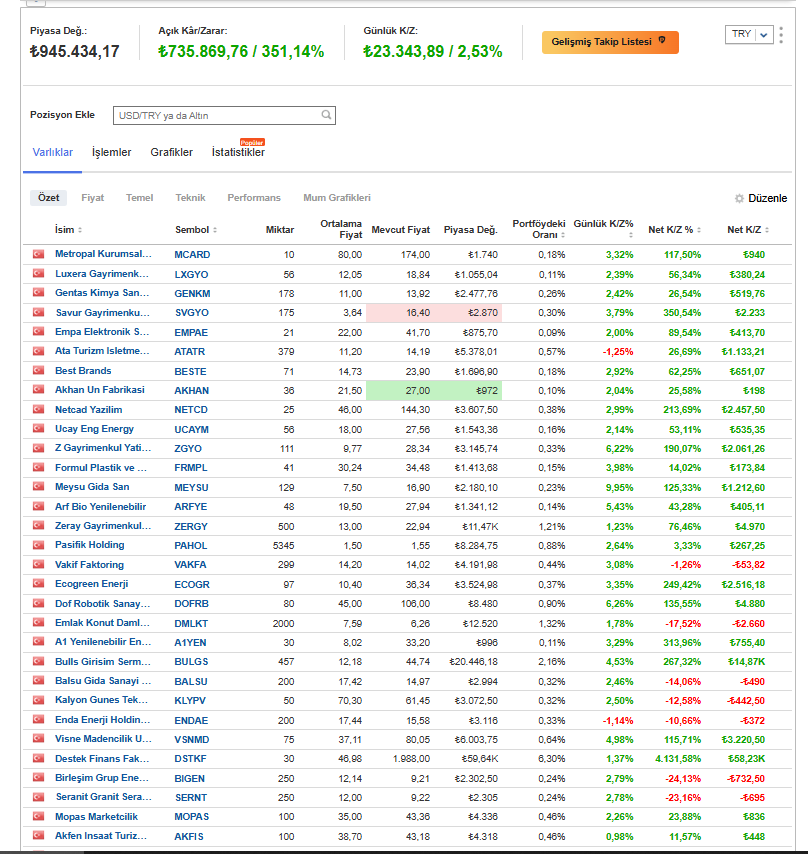
Task: Click the flag icon in the Destek Finans row
Action: 38,758
